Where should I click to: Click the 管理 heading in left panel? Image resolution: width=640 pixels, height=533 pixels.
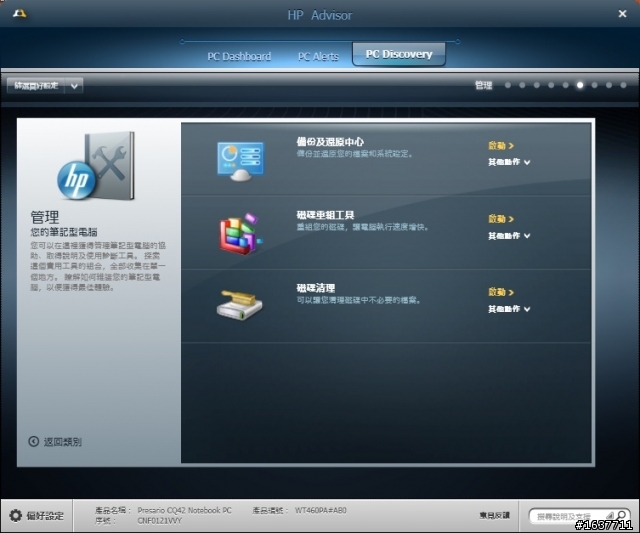click(x=45, y=217)
